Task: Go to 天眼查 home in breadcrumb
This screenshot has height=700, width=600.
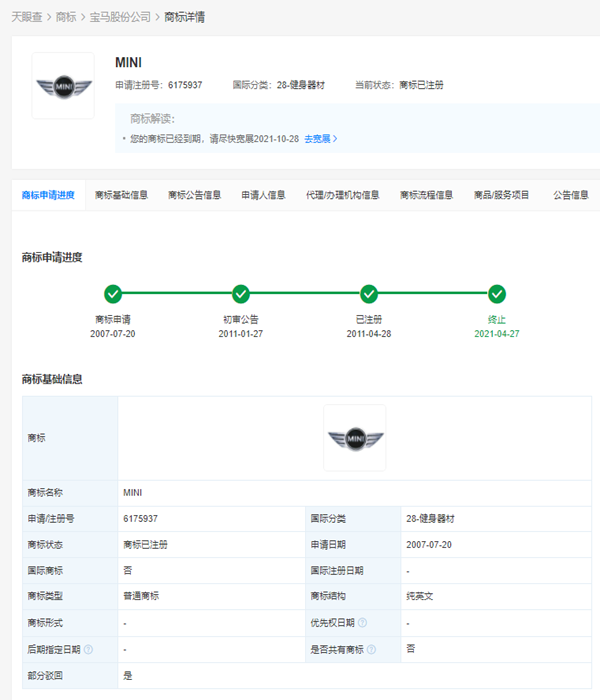Action: tap(26, 17)
